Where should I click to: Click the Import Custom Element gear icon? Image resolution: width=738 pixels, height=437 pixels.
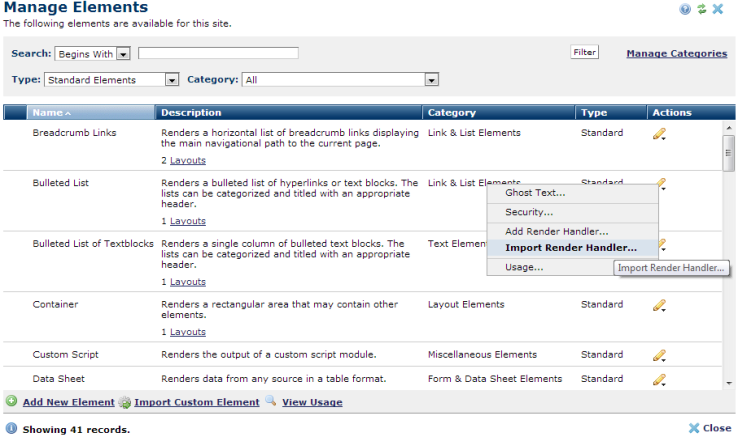click(x=125, y=402)
